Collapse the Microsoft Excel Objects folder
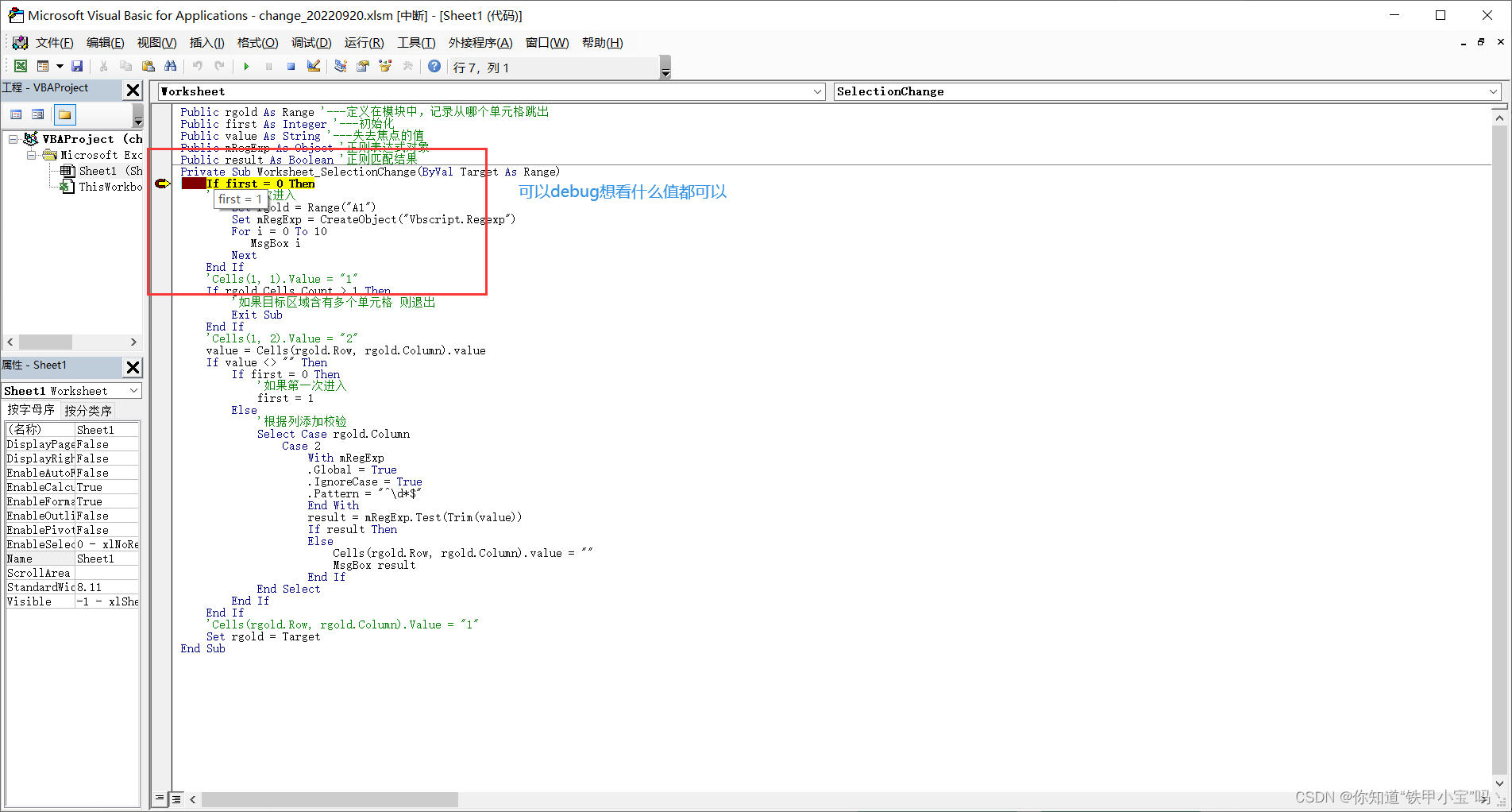The width and height of the screenshot is (1512, 812). point(31,155)
